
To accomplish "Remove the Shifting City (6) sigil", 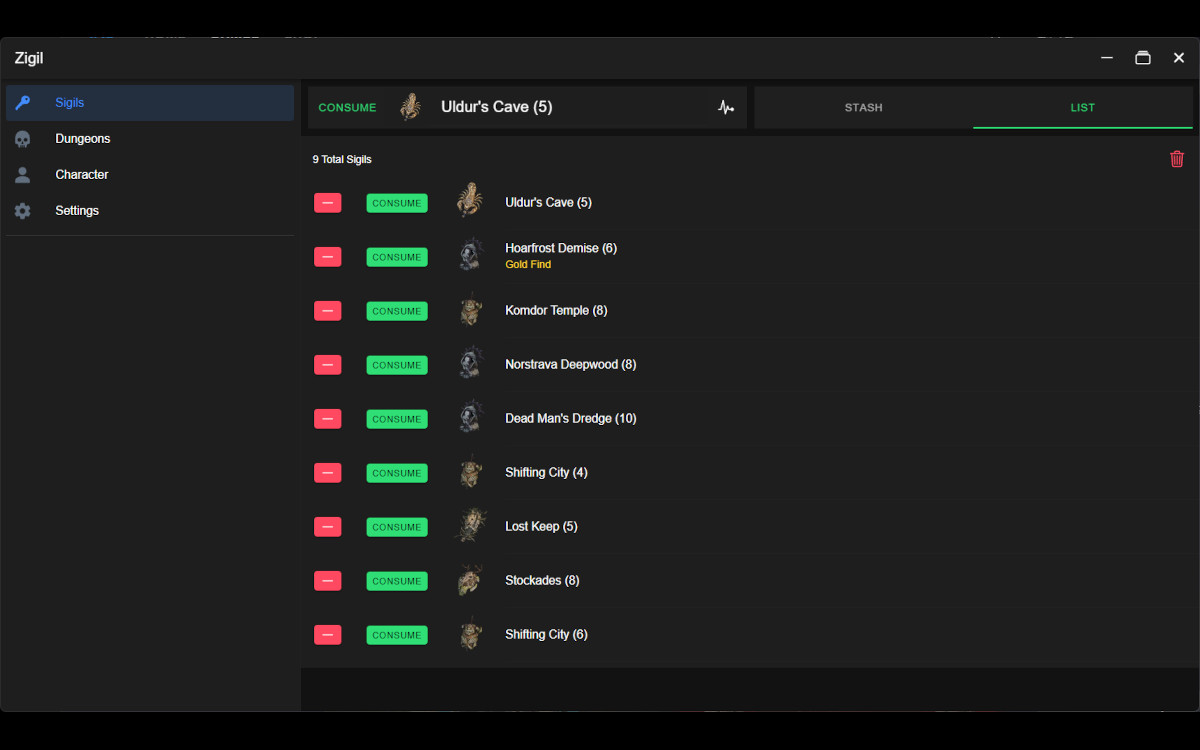I will click(x=328, y=635).
